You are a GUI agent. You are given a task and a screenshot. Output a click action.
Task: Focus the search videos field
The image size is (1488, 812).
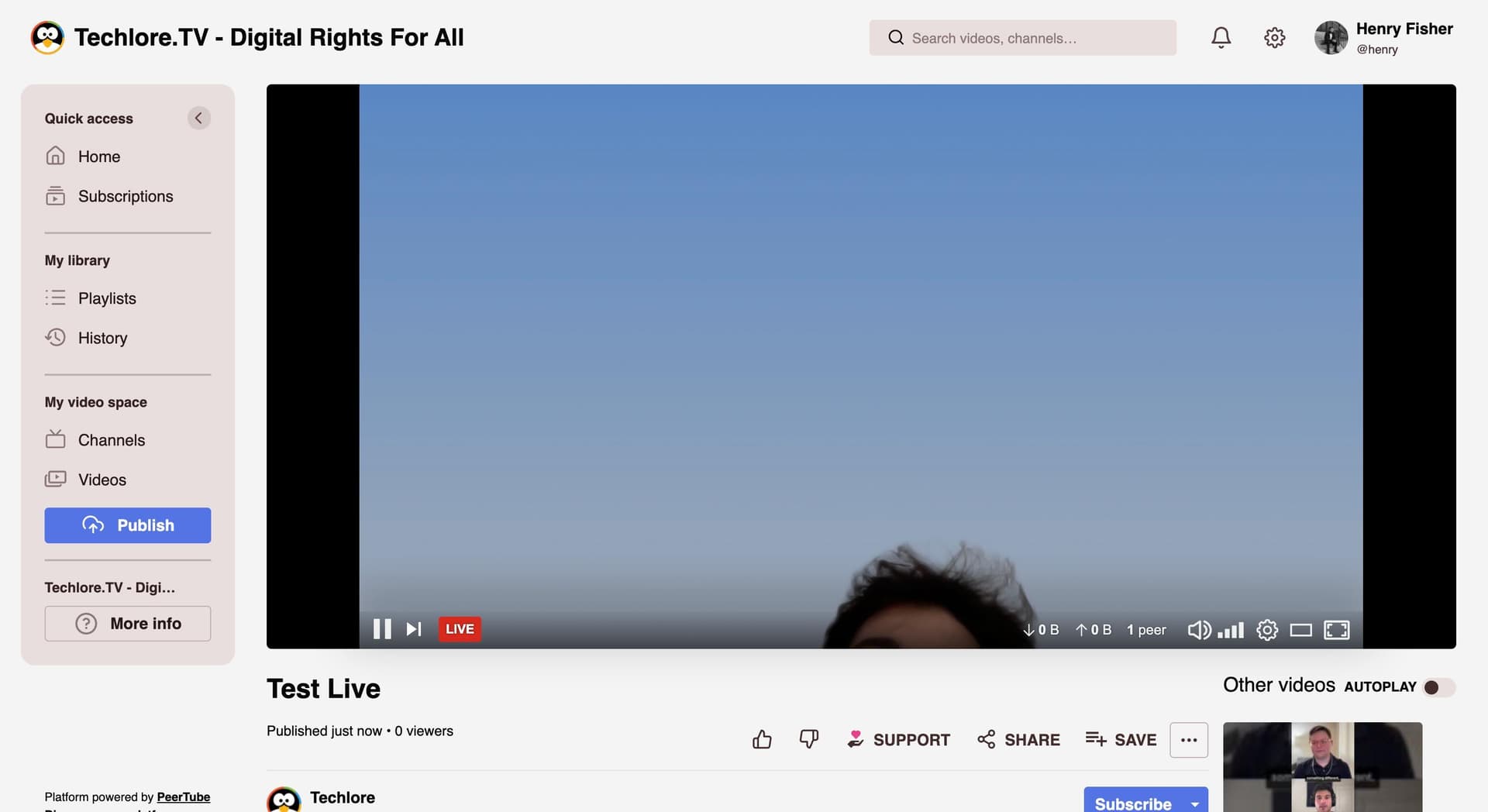pos(1023,38)
